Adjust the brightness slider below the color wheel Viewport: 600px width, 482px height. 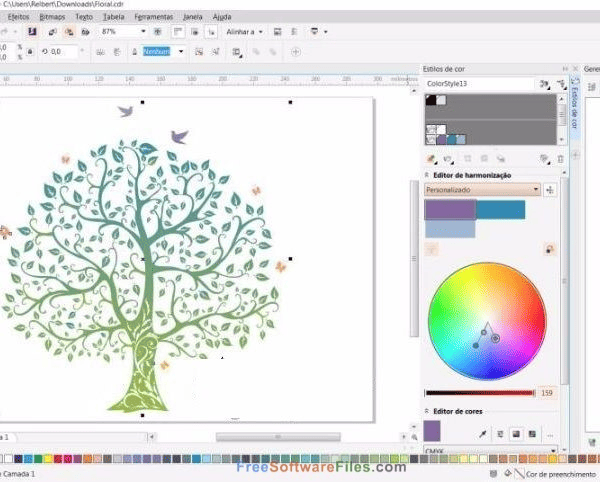[480, 393]
